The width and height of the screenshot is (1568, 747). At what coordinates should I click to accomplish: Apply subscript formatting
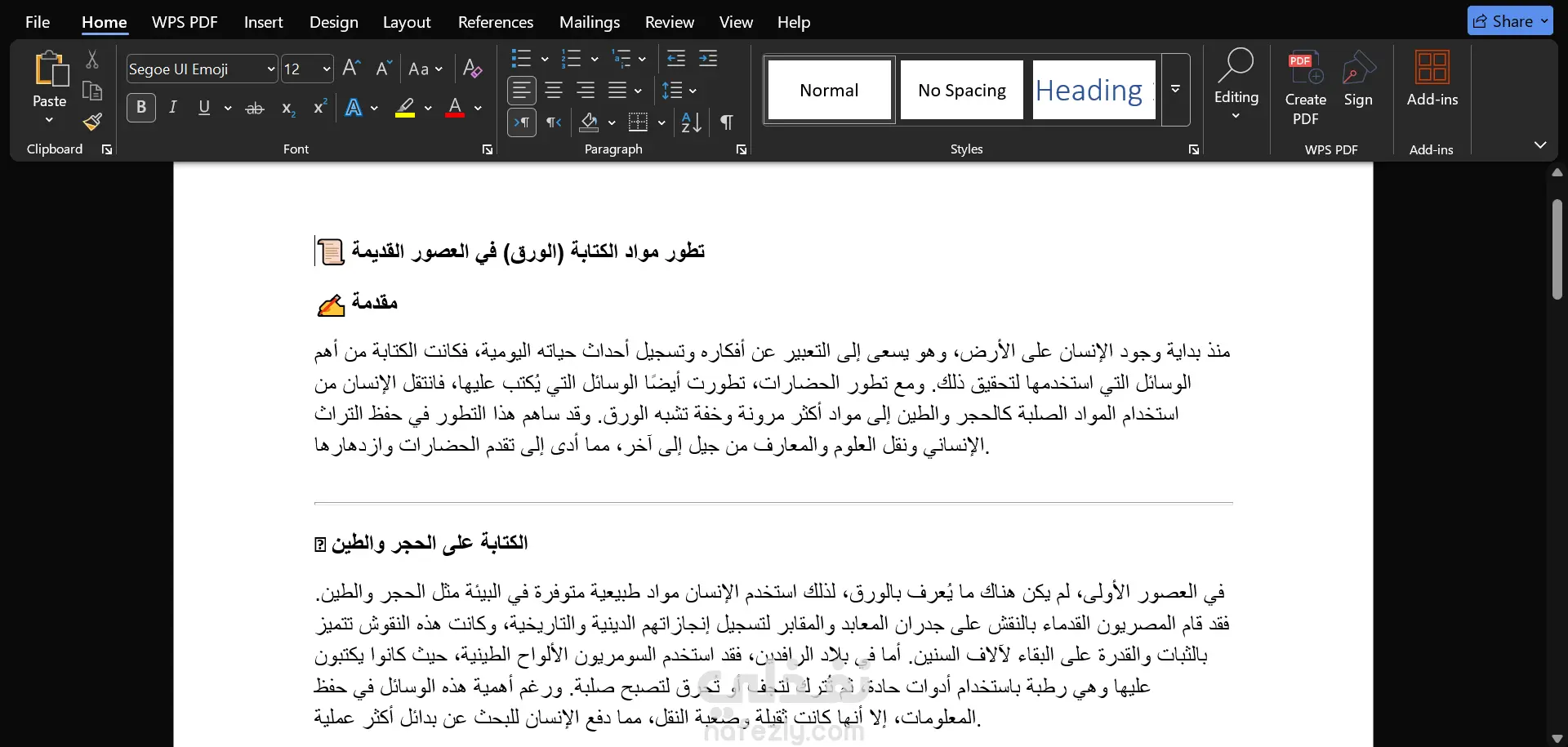pyautogui.click(x=288, y=108)
